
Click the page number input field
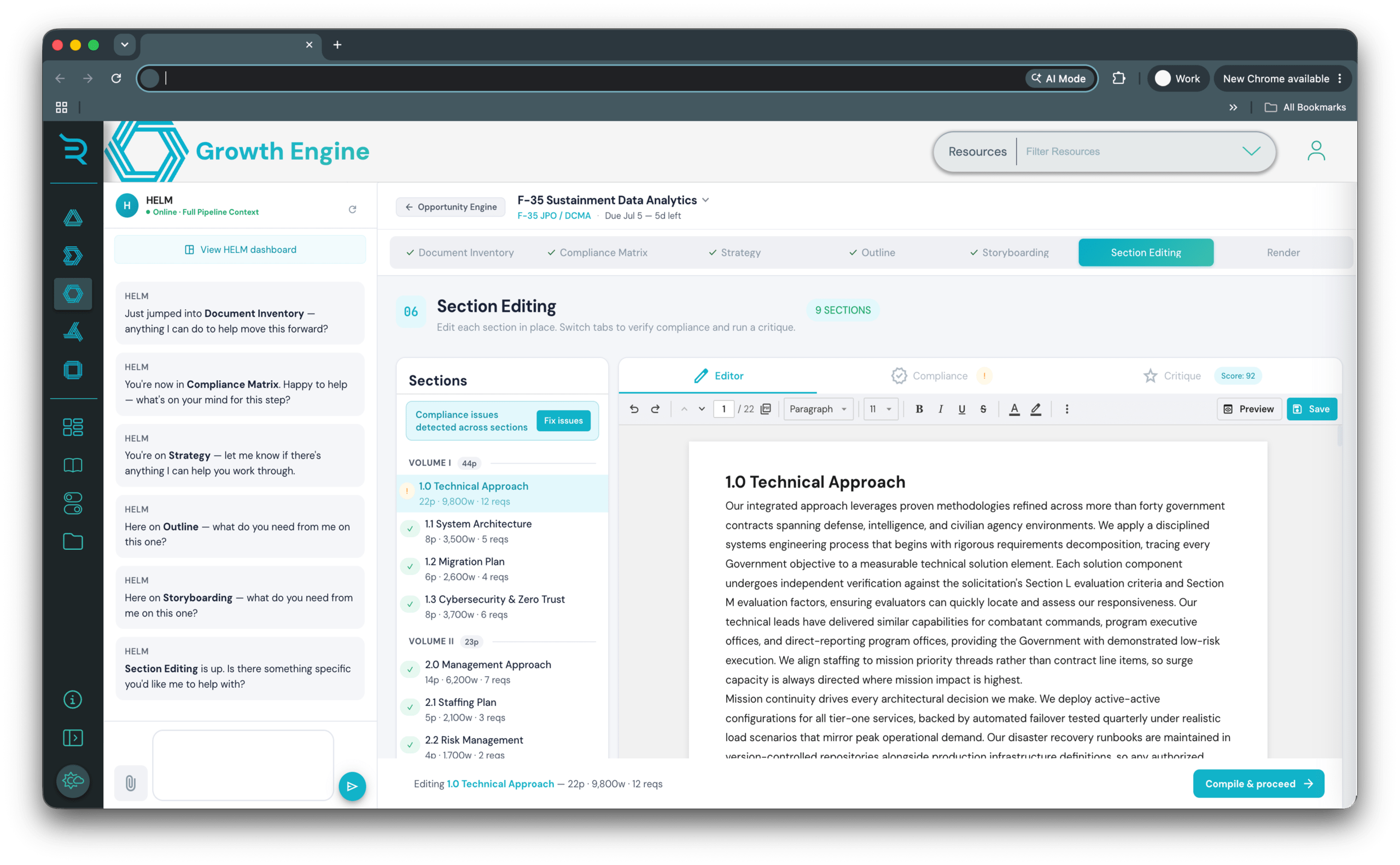[724, 409]
